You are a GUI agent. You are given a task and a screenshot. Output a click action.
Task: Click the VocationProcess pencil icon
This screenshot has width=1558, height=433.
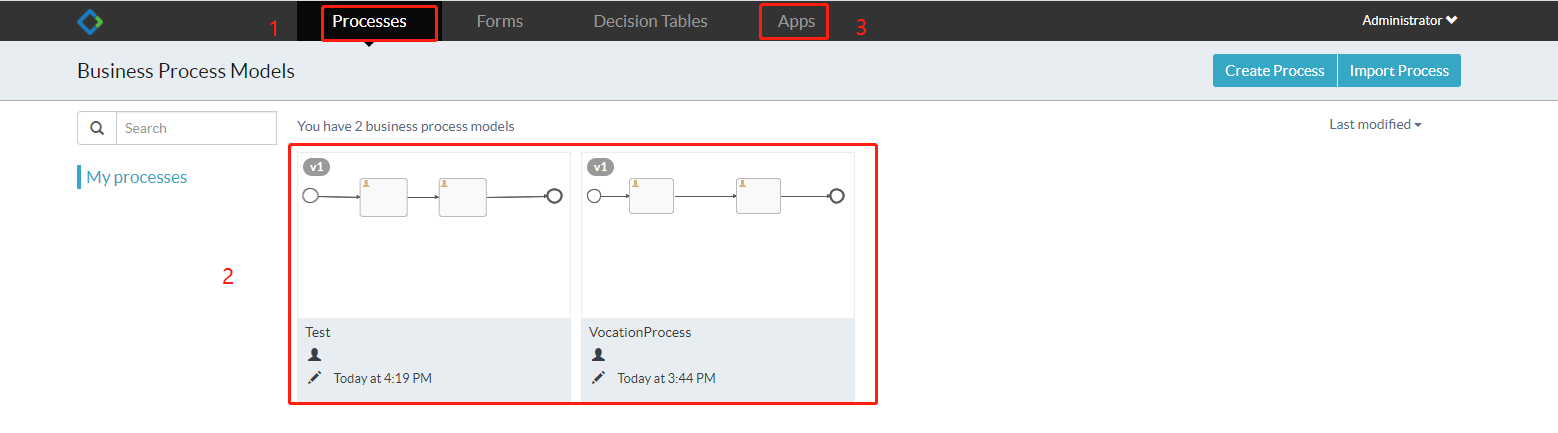(599, 378)
